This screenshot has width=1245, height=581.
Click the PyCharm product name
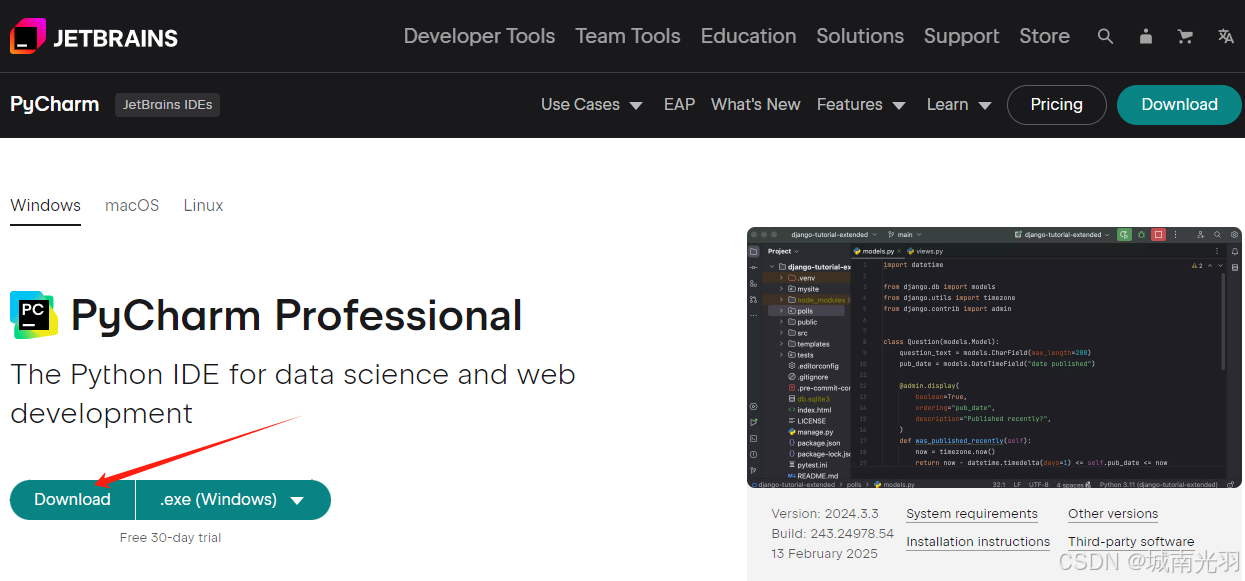click(55, 104)
